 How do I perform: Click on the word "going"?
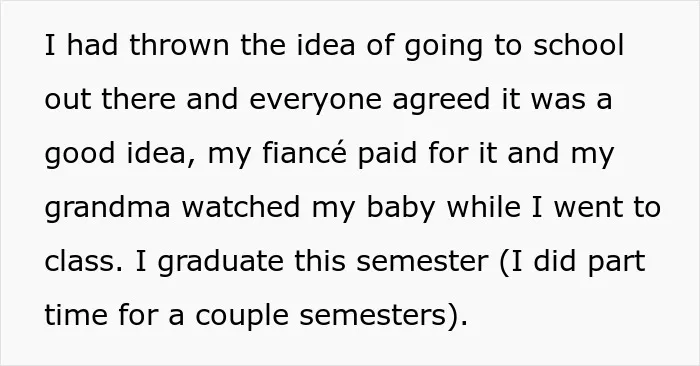click(443, 47)
